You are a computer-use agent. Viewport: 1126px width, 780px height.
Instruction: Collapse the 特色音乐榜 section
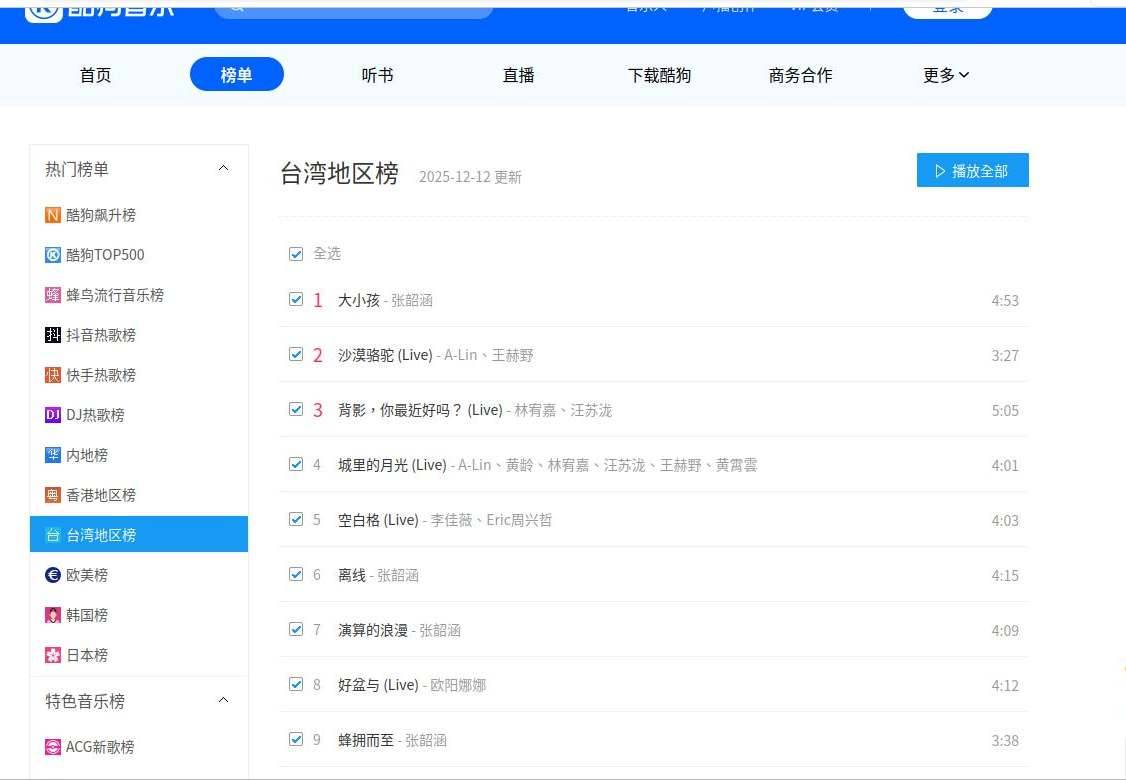pos(223,701)
